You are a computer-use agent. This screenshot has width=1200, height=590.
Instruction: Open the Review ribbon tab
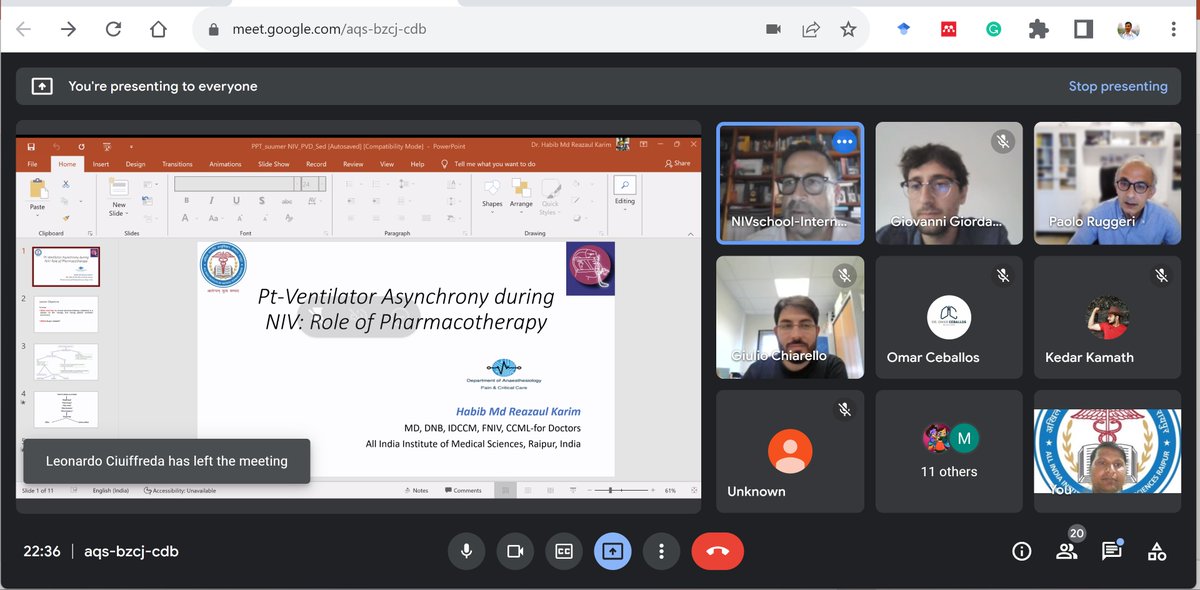tap(353, 164)
